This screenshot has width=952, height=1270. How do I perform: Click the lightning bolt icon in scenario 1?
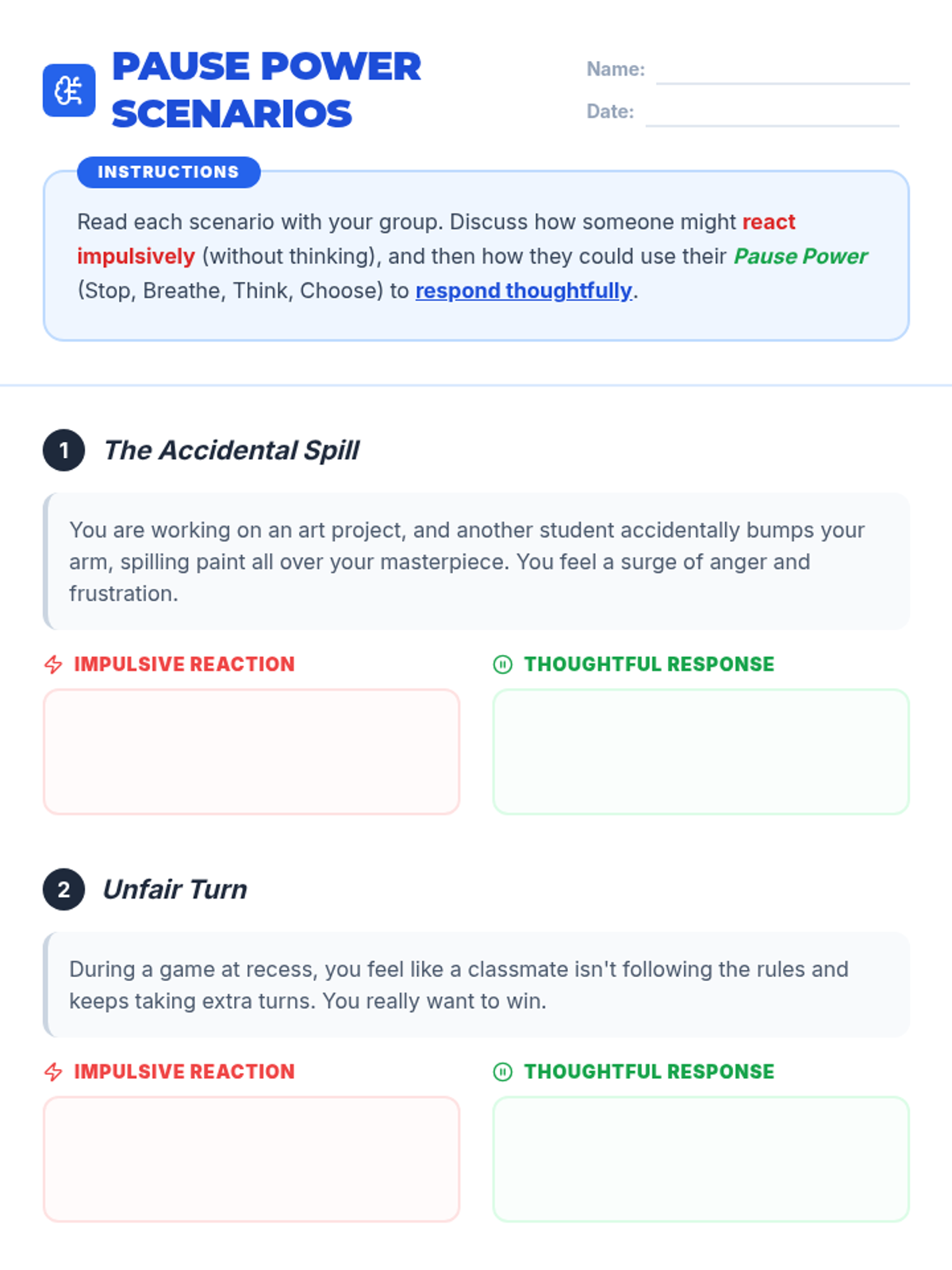[x=53, y=664]
